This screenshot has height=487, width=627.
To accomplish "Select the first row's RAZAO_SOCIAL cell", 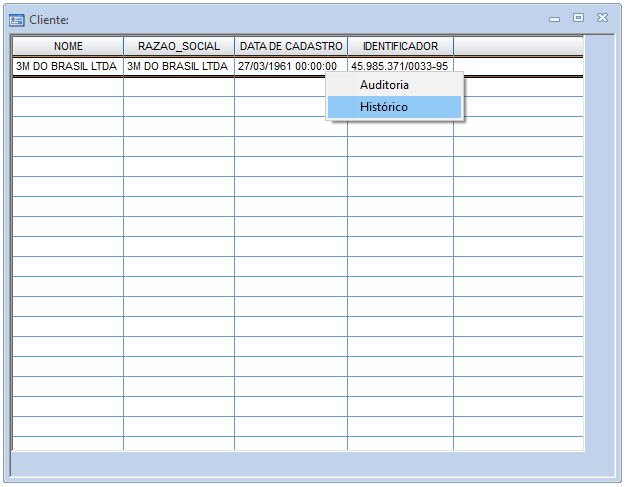I will (178, 66).
